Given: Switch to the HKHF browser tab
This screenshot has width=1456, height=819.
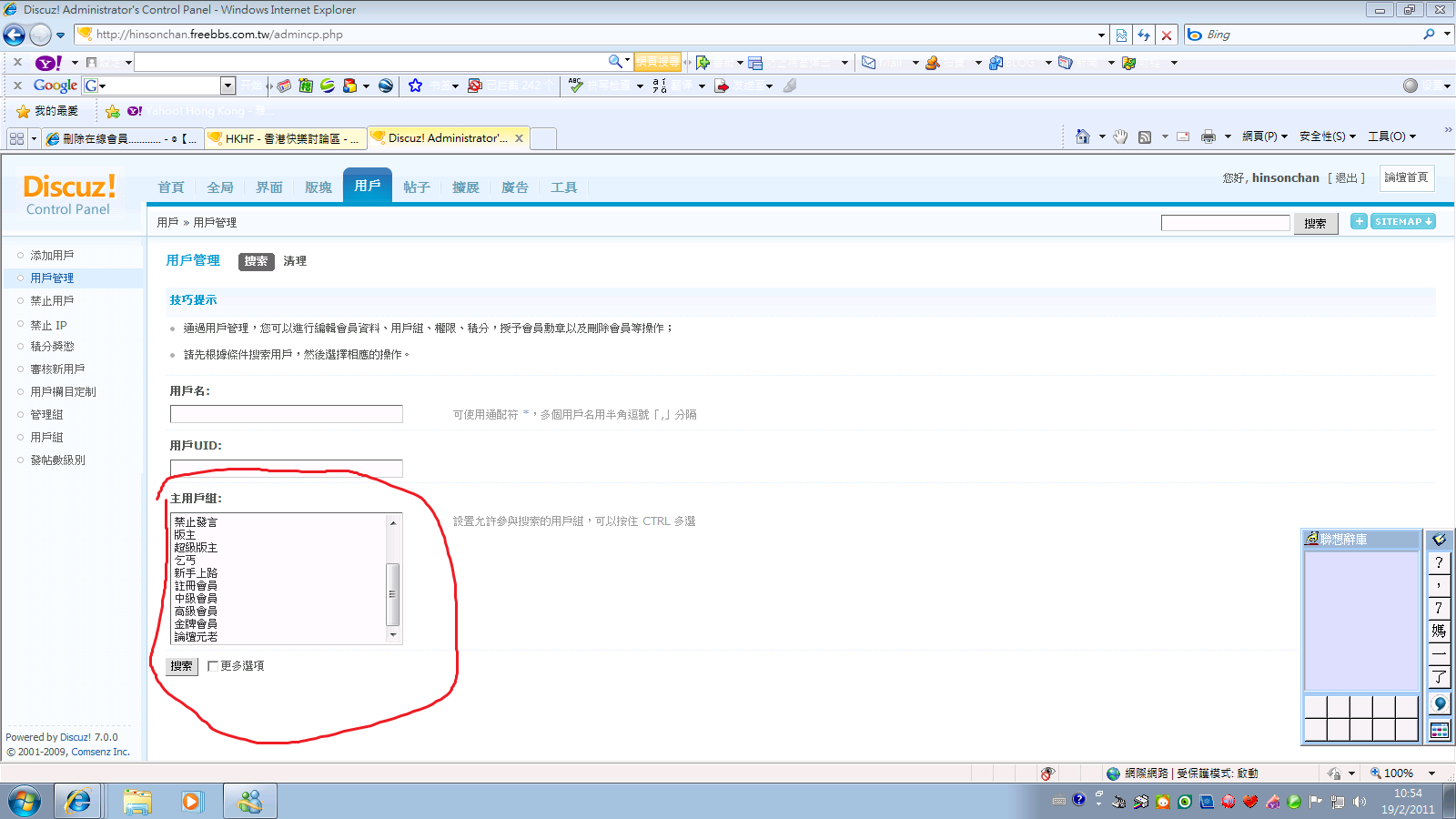Looking at the screenshot, I should [x=285, y=138].
